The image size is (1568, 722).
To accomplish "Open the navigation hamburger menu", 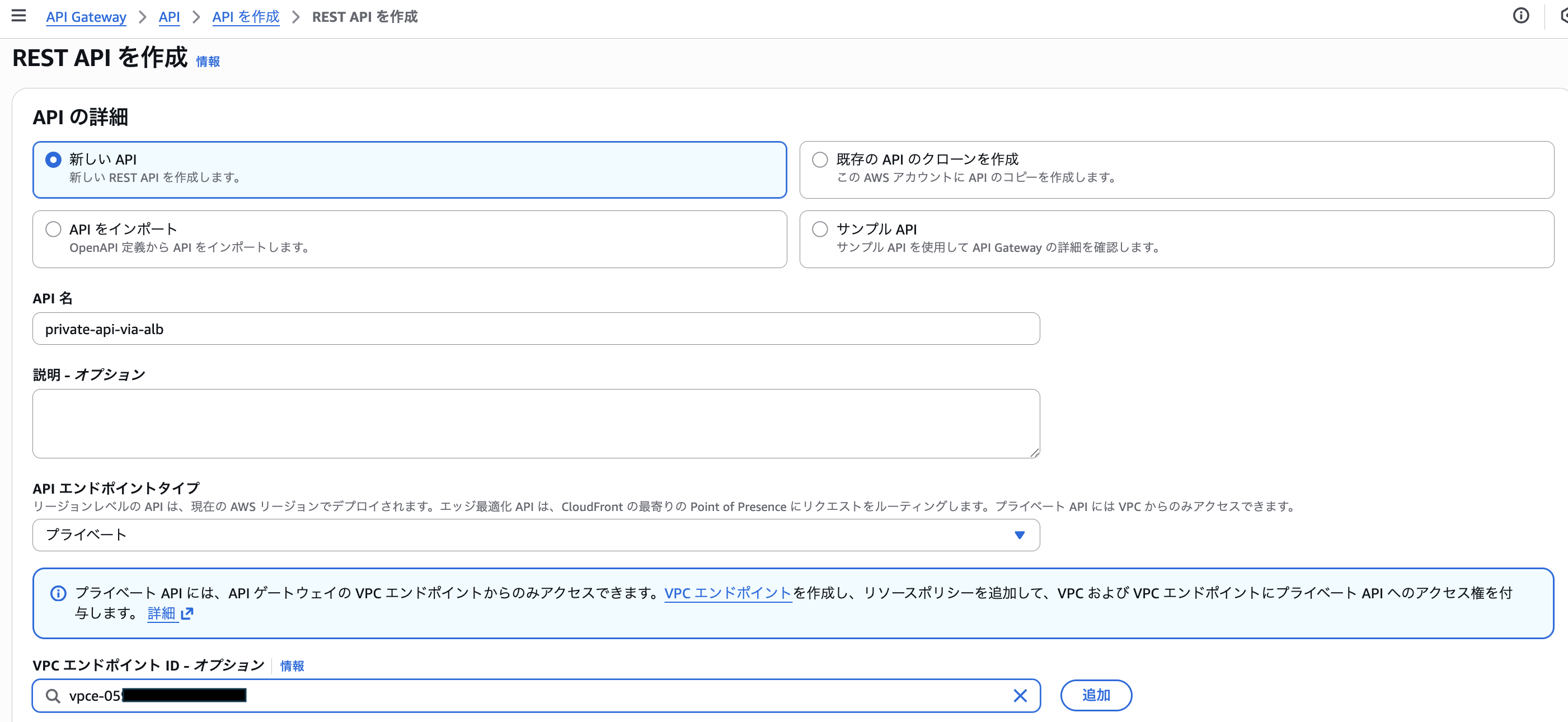I will tap(19, 16).
